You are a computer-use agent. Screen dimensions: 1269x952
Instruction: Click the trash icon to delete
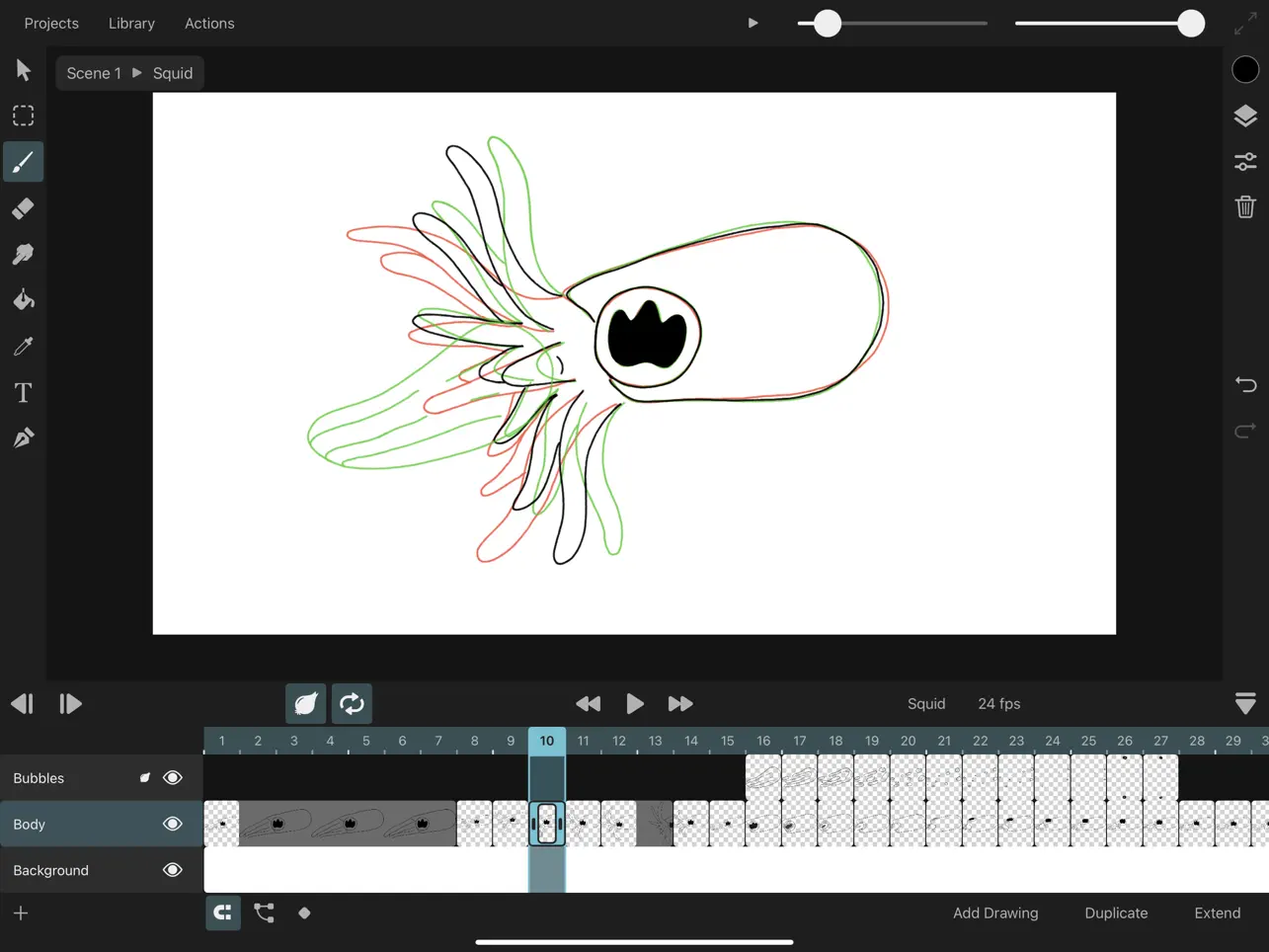pos(1244,206)
